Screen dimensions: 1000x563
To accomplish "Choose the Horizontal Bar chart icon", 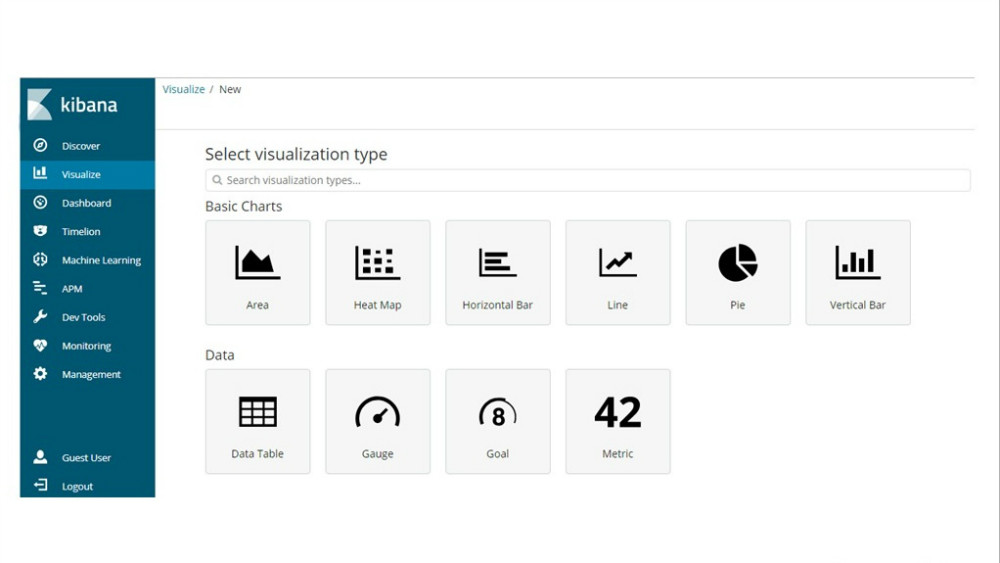I will [x=497, y=263].
